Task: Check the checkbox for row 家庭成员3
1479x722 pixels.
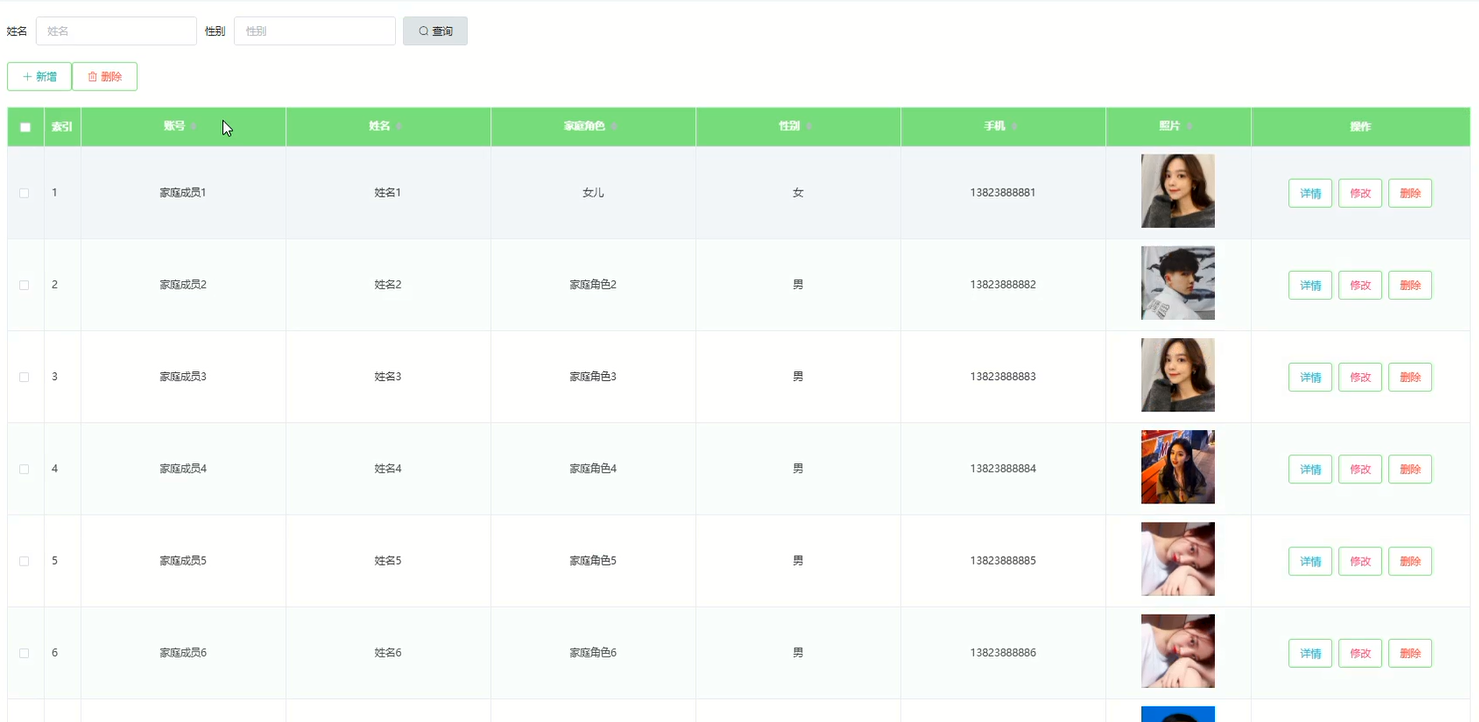Action: [x=24, y=376]
